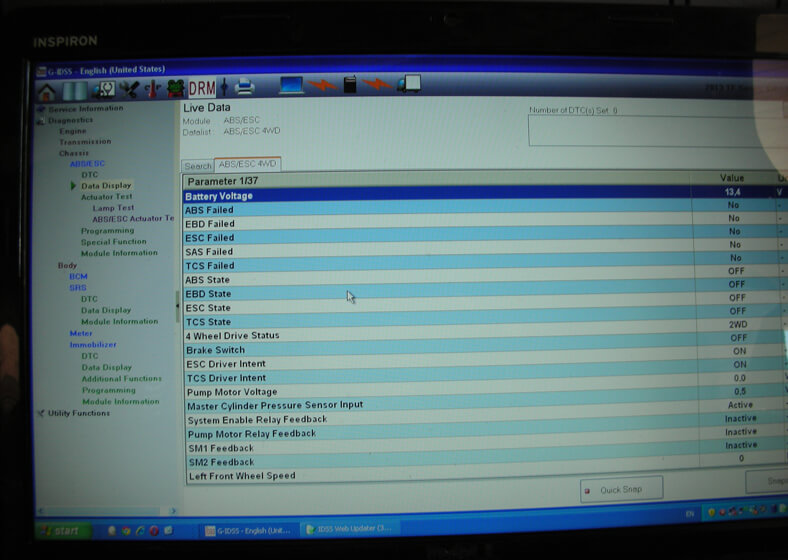Go to the Home screen icon

(47, 92)
